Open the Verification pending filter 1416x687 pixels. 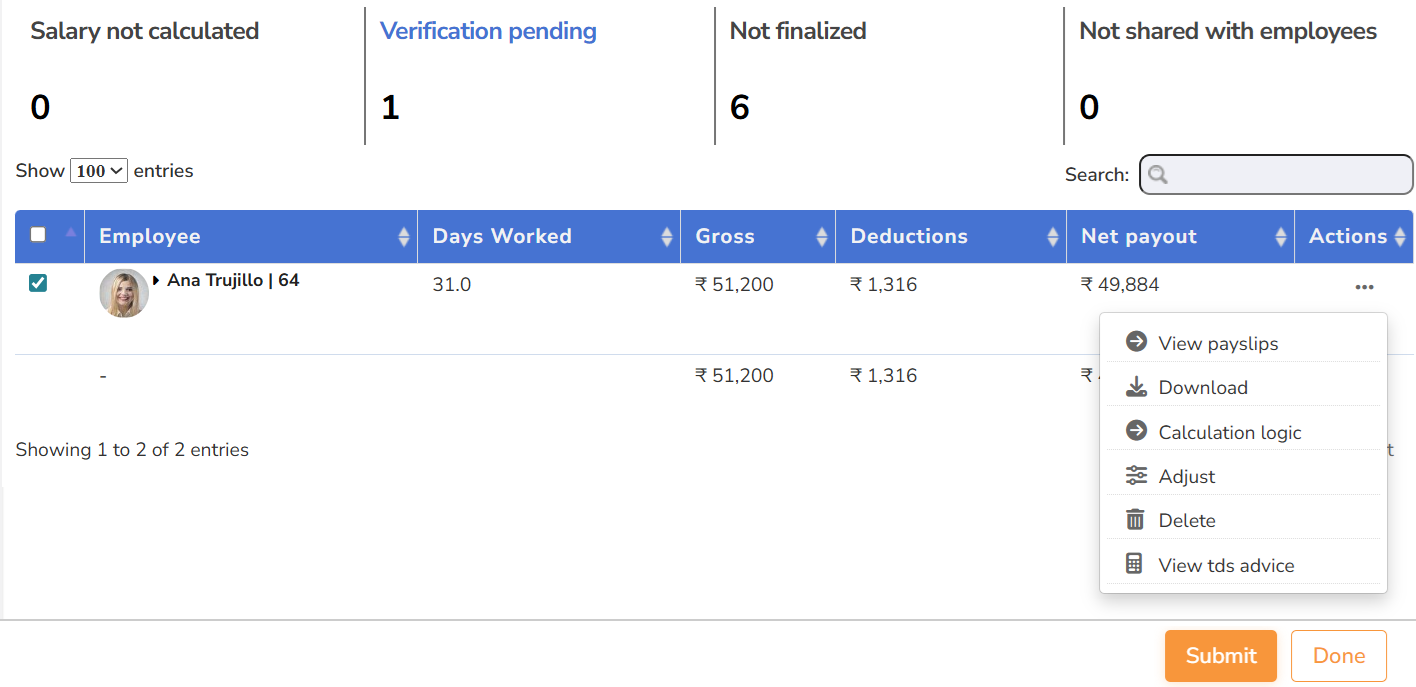488,31
